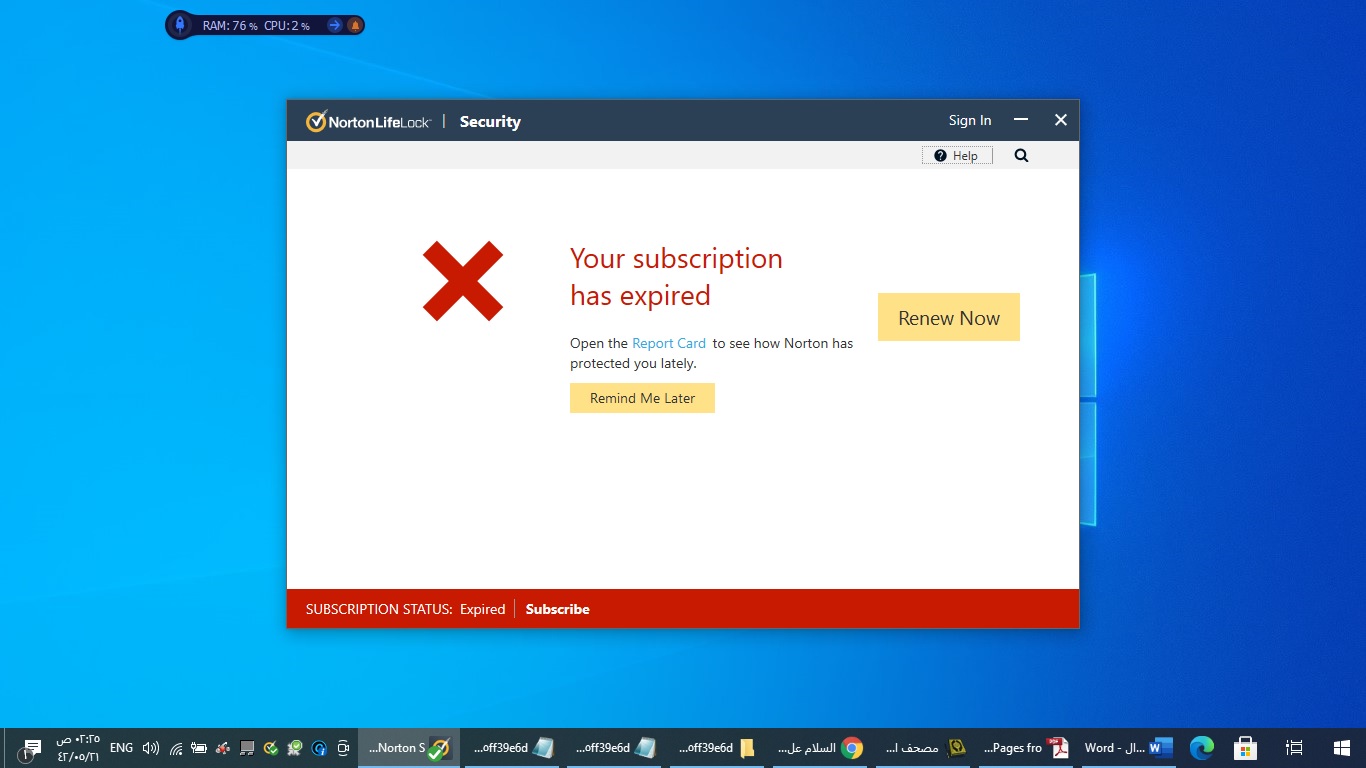Open the Wi-Fi network tray icon
This screenshot has height=768, width=1366.
point(176,748)
